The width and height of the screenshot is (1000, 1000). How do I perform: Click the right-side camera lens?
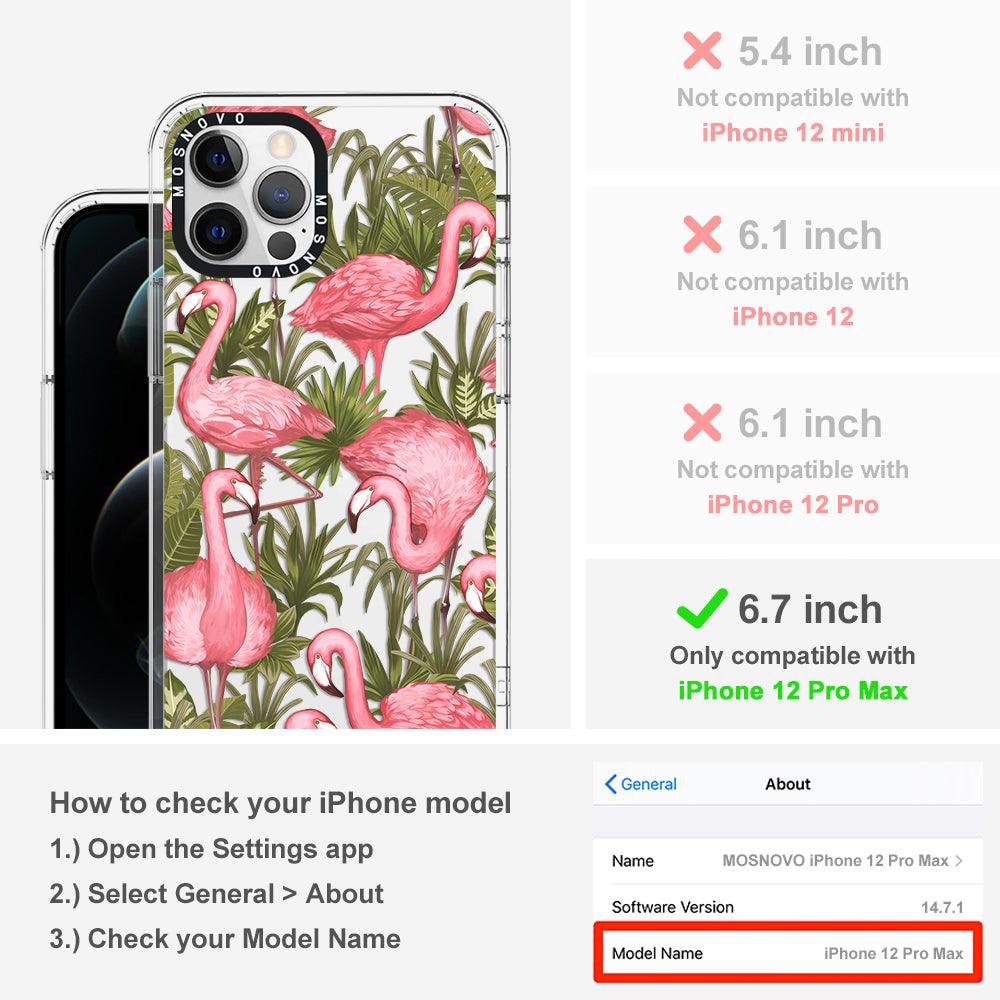(x=281, y=195)
